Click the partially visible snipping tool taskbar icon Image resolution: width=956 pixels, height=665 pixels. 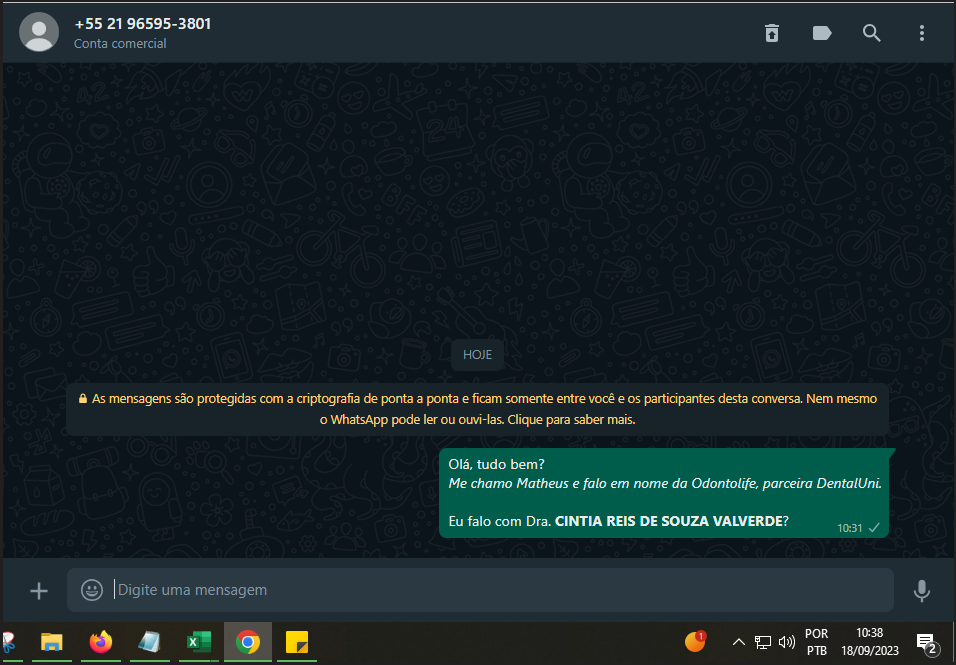pos(9,642)
